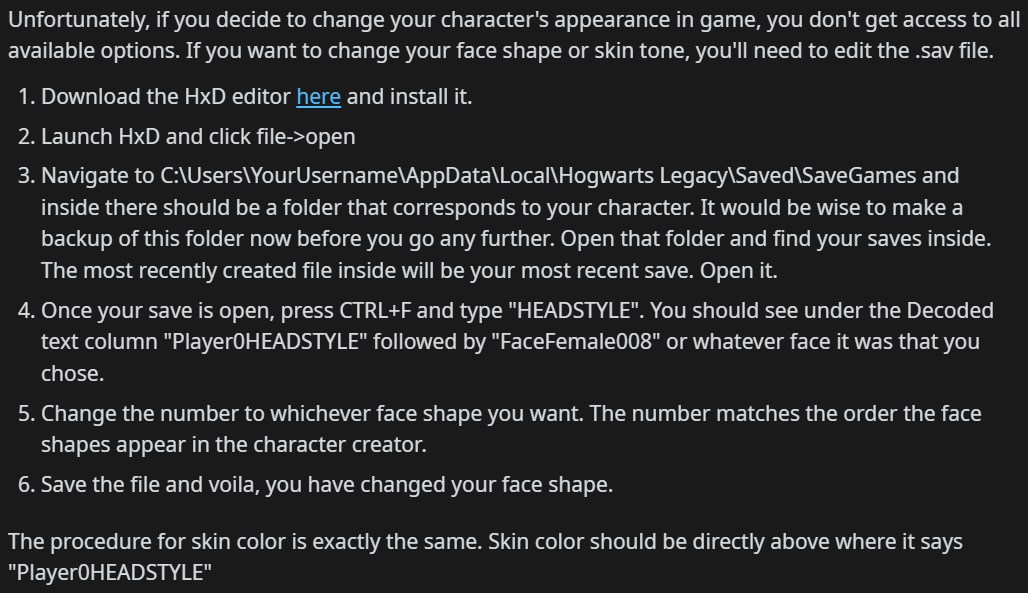1028x593 pixels.
Task: Click step 2 "Launch HxD and click file->open"
Action: (198, 136)
